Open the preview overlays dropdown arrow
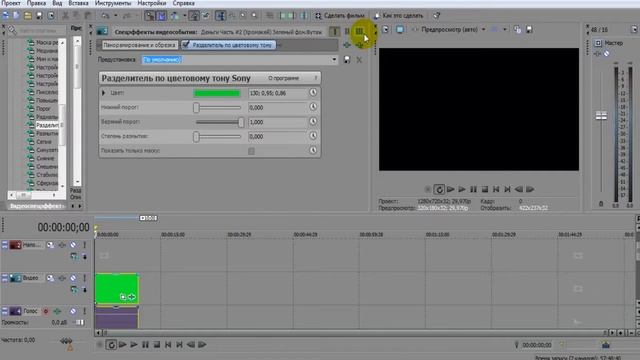640x360 pixels. (x=505, y=29)
